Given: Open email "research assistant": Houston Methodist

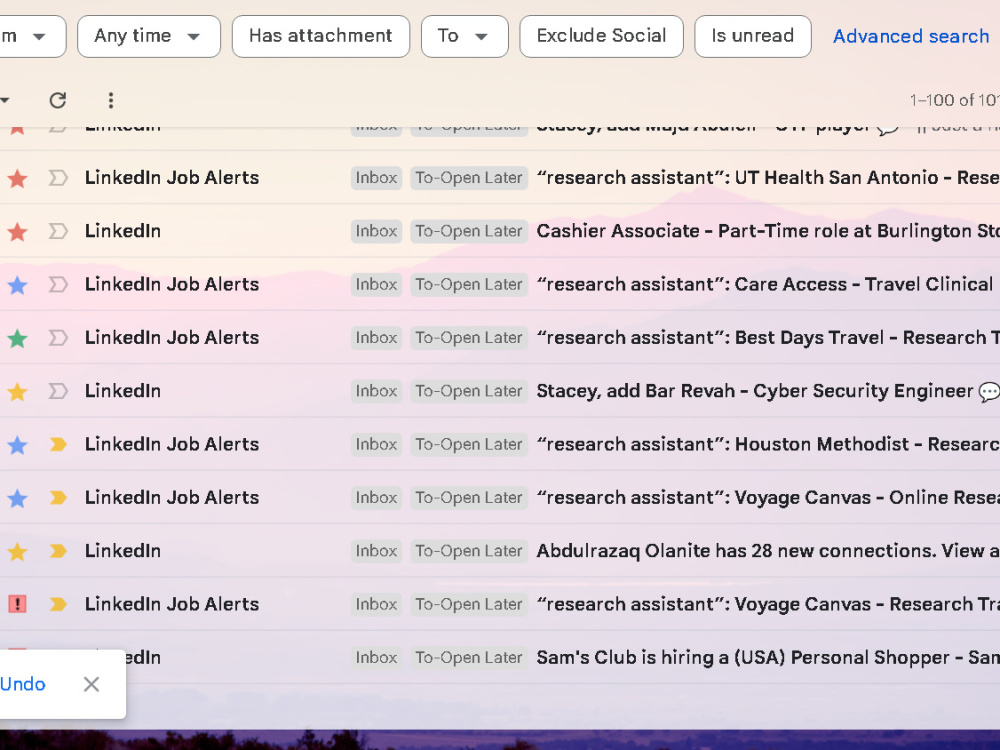Looking at the screenshot, I should (x=768, y=444).
